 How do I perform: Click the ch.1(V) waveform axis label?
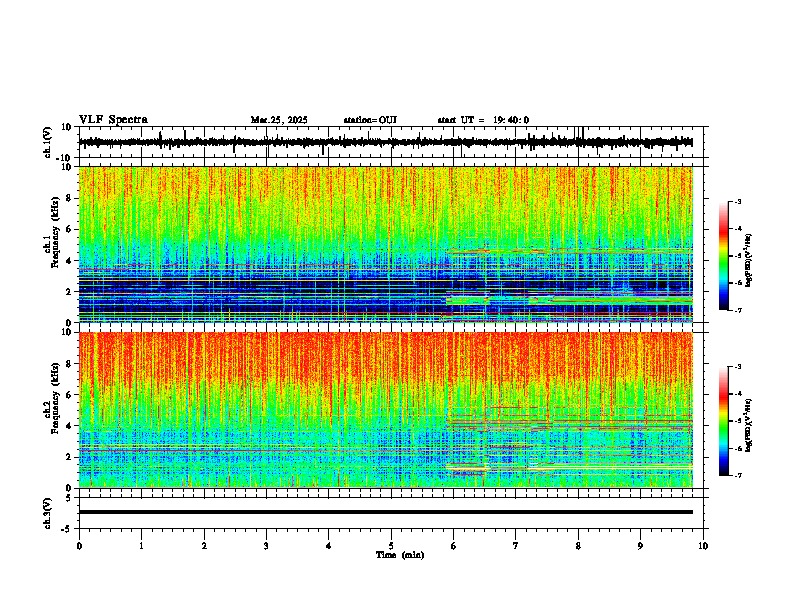[x=48, y=142]
